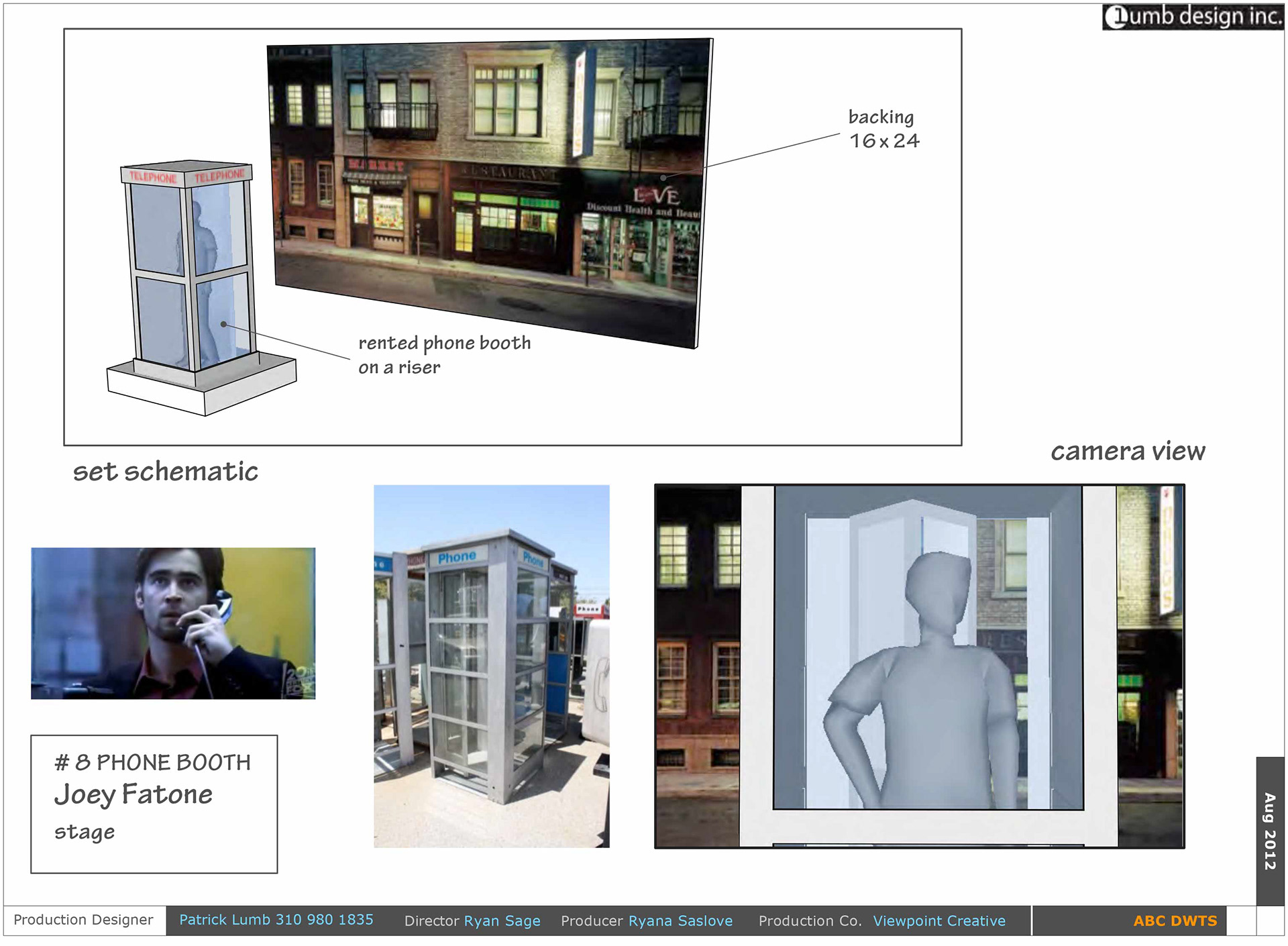This screenshot has height=946, width=1288.
Task: Click the 3D phone booth model
Action: click(195, 282)
